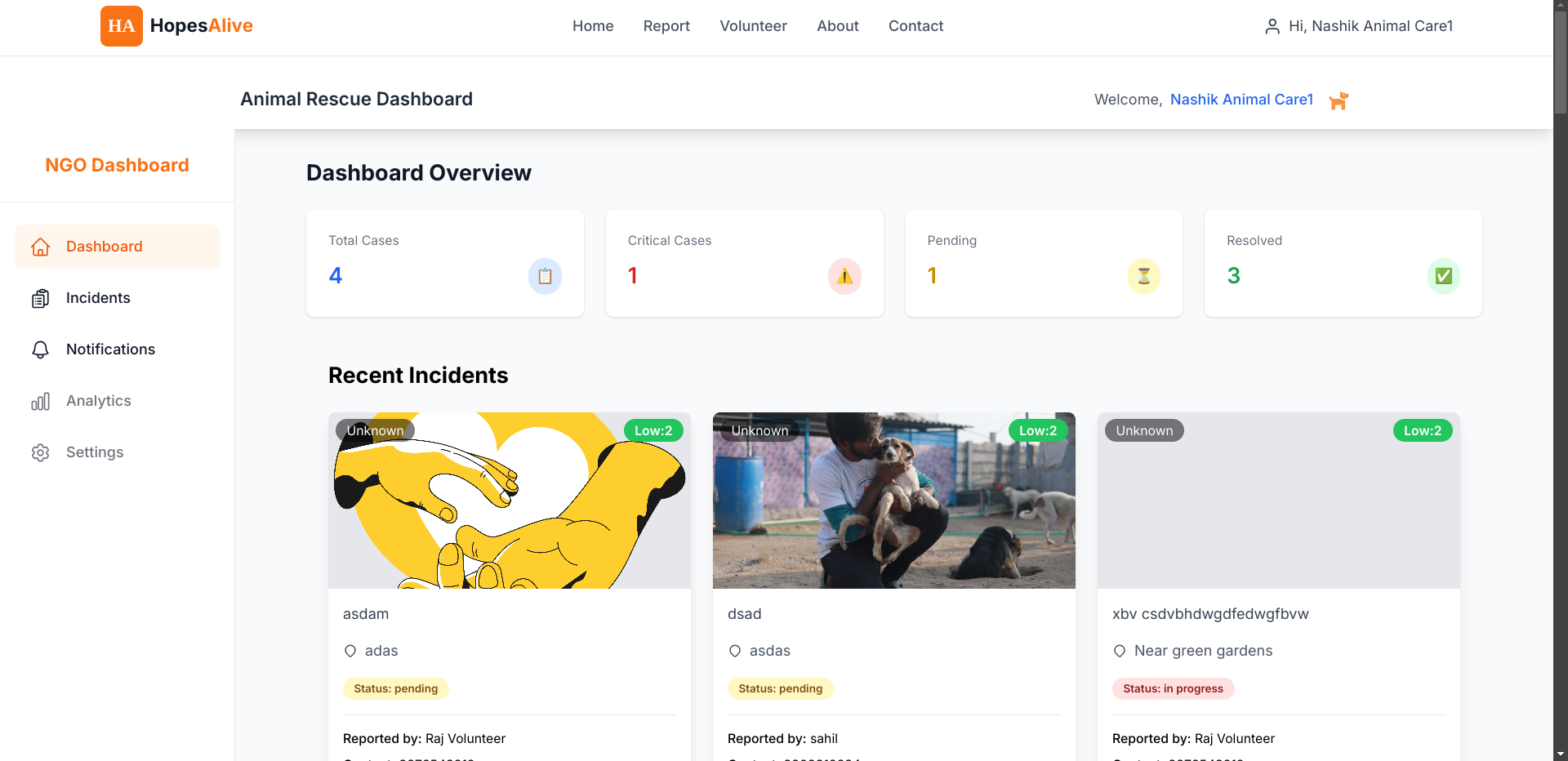Click the vertical page scrollbar

click(1561, 380)
